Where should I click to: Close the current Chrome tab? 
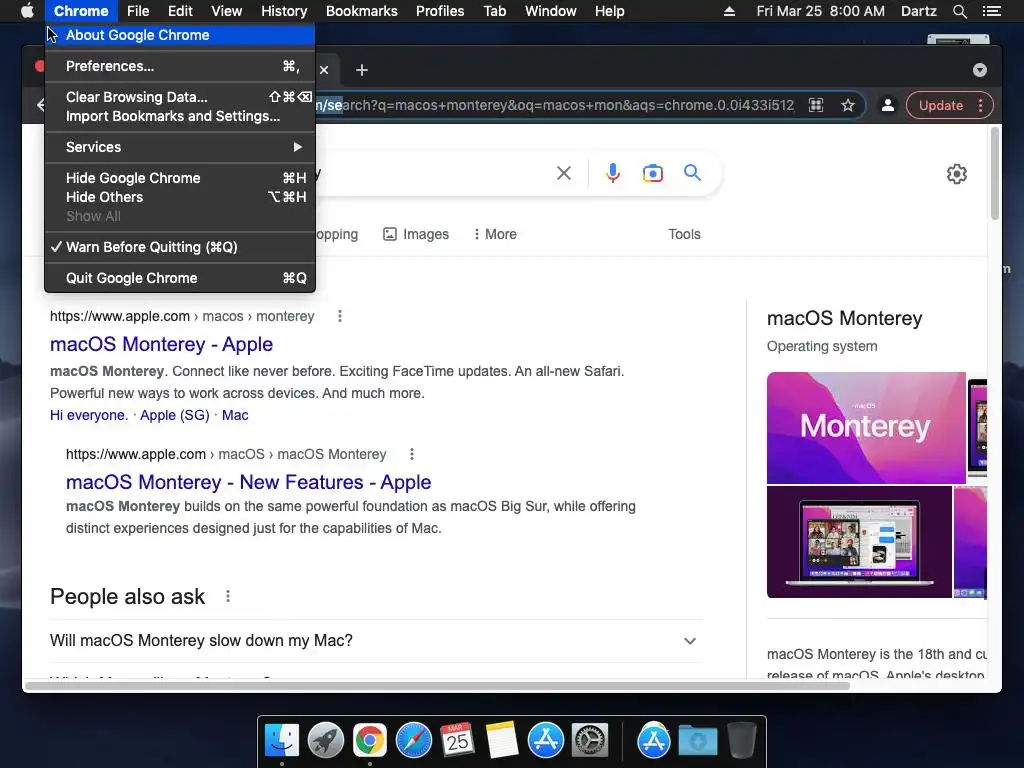pos(324,70)
